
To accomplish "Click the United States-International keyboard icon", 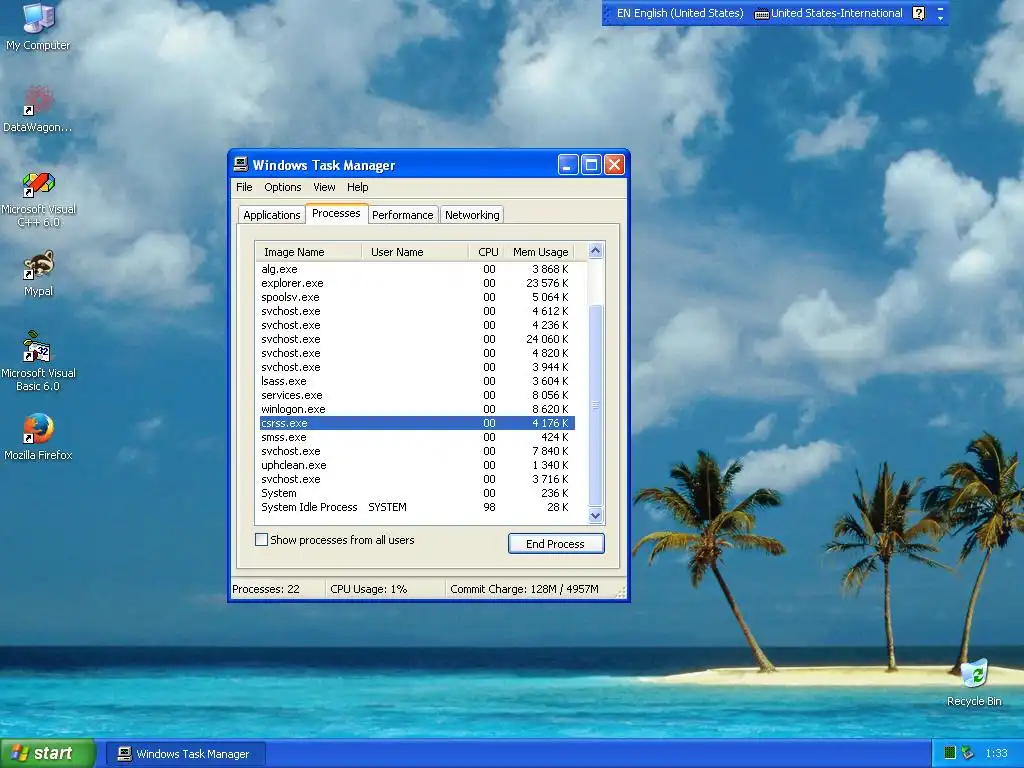I will [761, 14].
